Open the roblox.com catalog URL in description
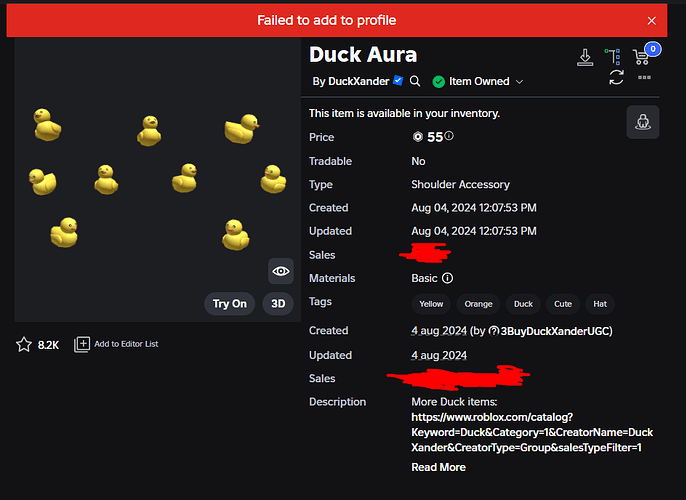 (x=532, y=432)
